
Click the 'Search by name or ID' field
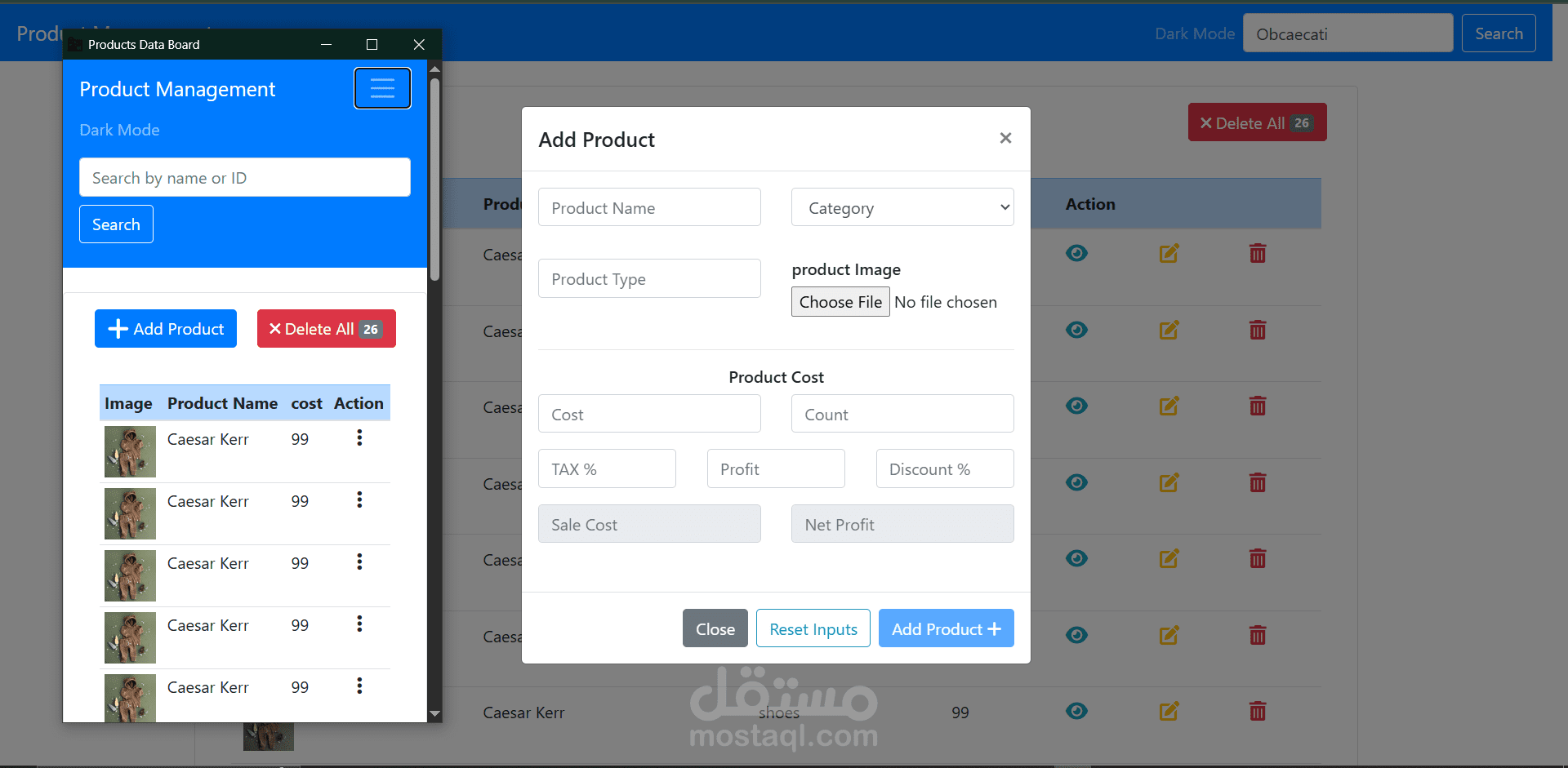pos(245,177)
